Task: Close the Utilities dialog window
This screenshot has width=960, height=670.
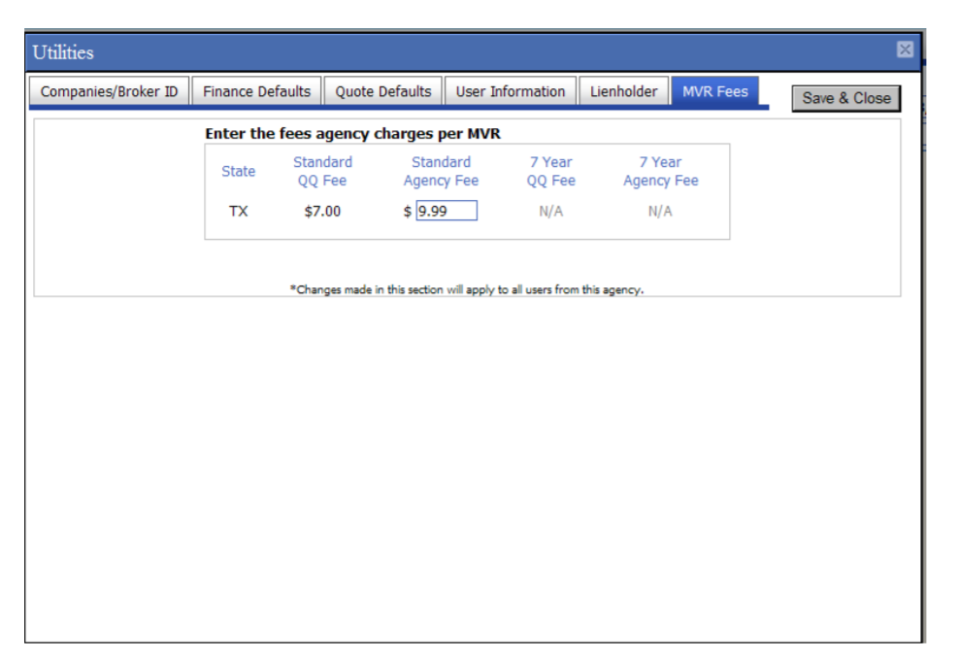Action: coord(903,51)
